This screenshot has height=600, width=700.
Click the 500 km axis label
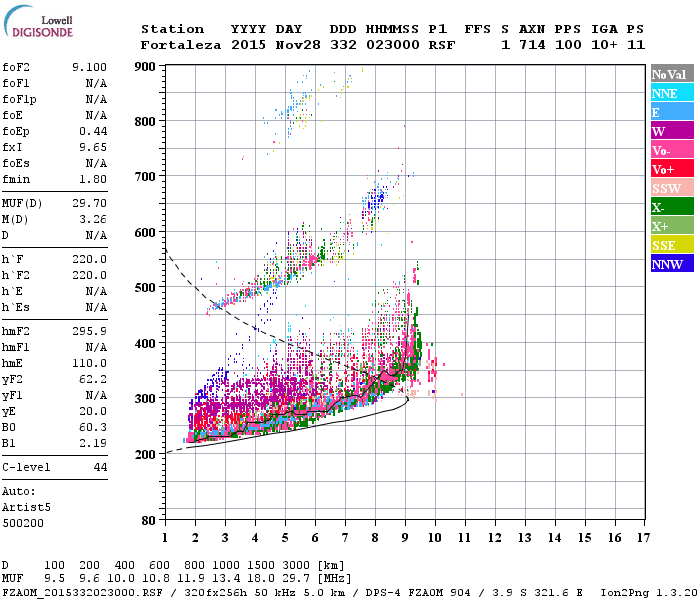coord(145,288)
